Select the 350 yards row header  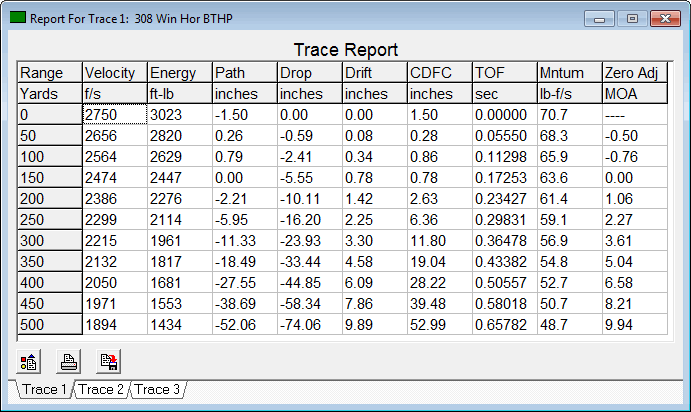[50, 262]
